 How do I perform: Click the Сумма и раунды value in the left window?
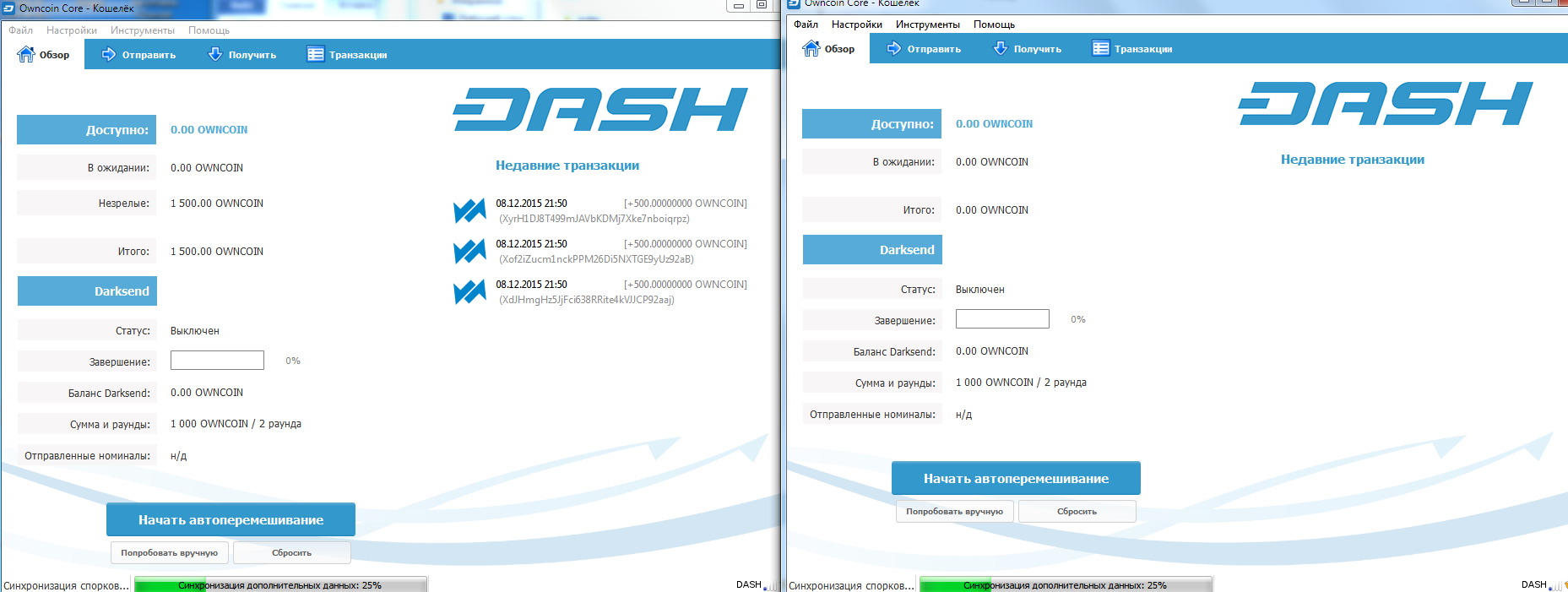coord(236,424)
